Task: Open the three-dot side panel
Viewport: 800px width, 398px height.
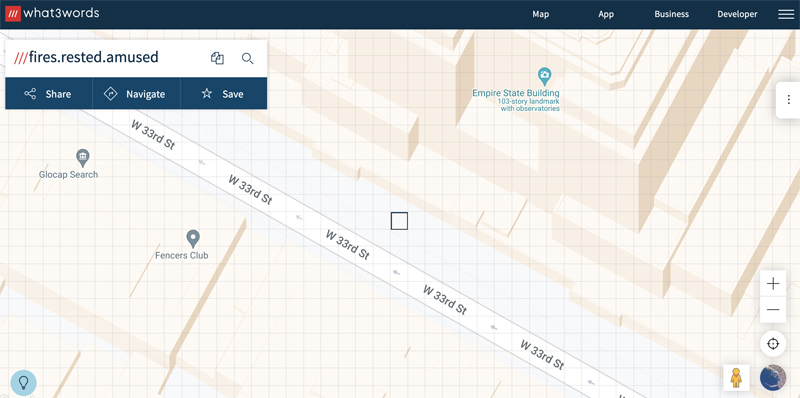Action: pos(789,100)
